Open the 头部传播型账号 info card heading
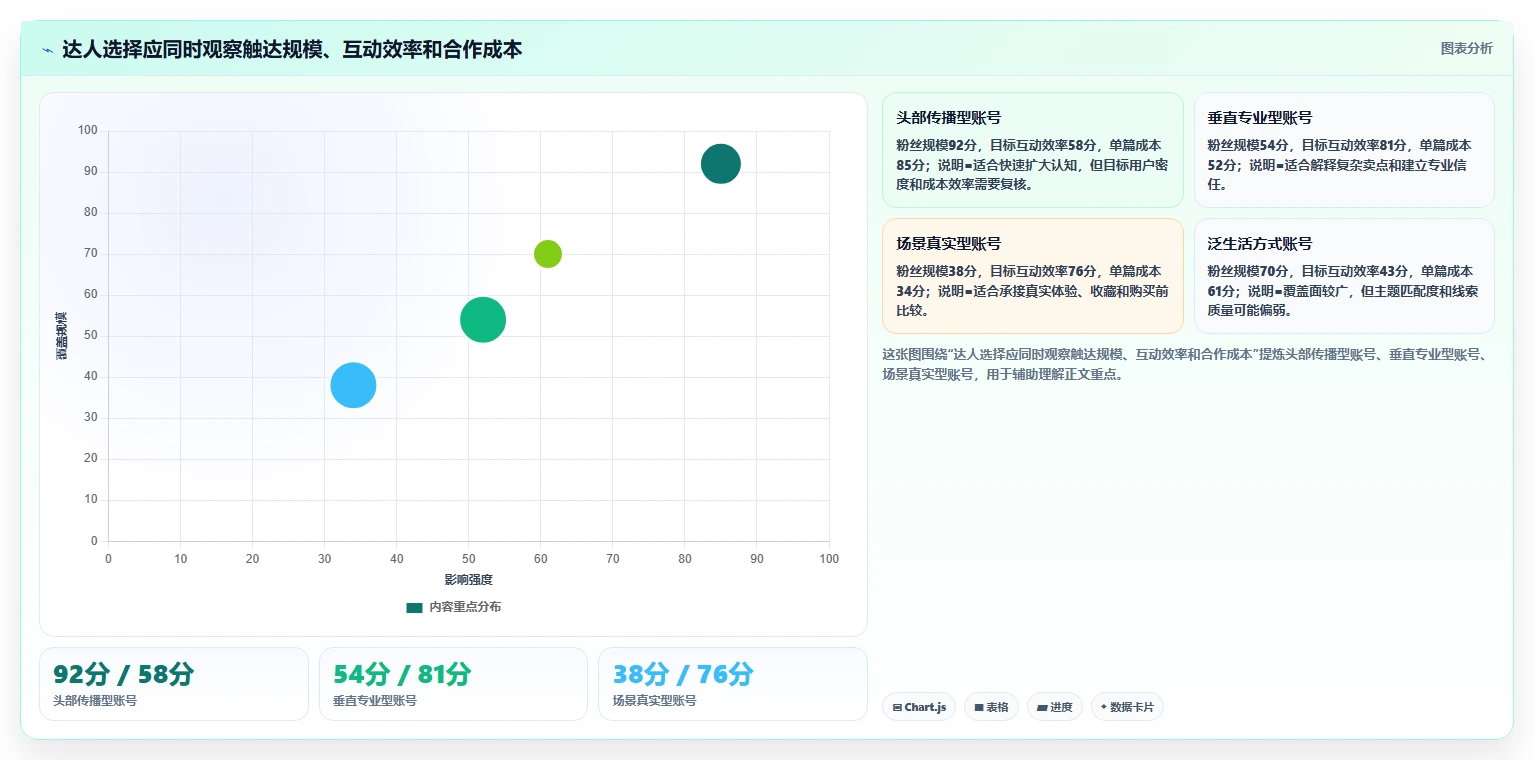This screenshot has width=1534, height=760. click(x=949, y=117)
